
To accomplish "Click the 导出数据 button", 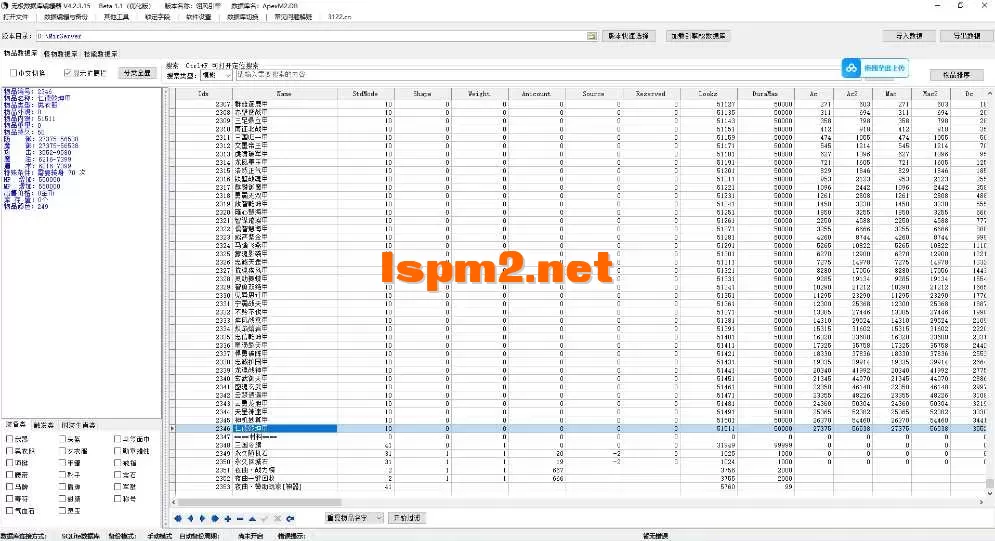I will (966, 36).
